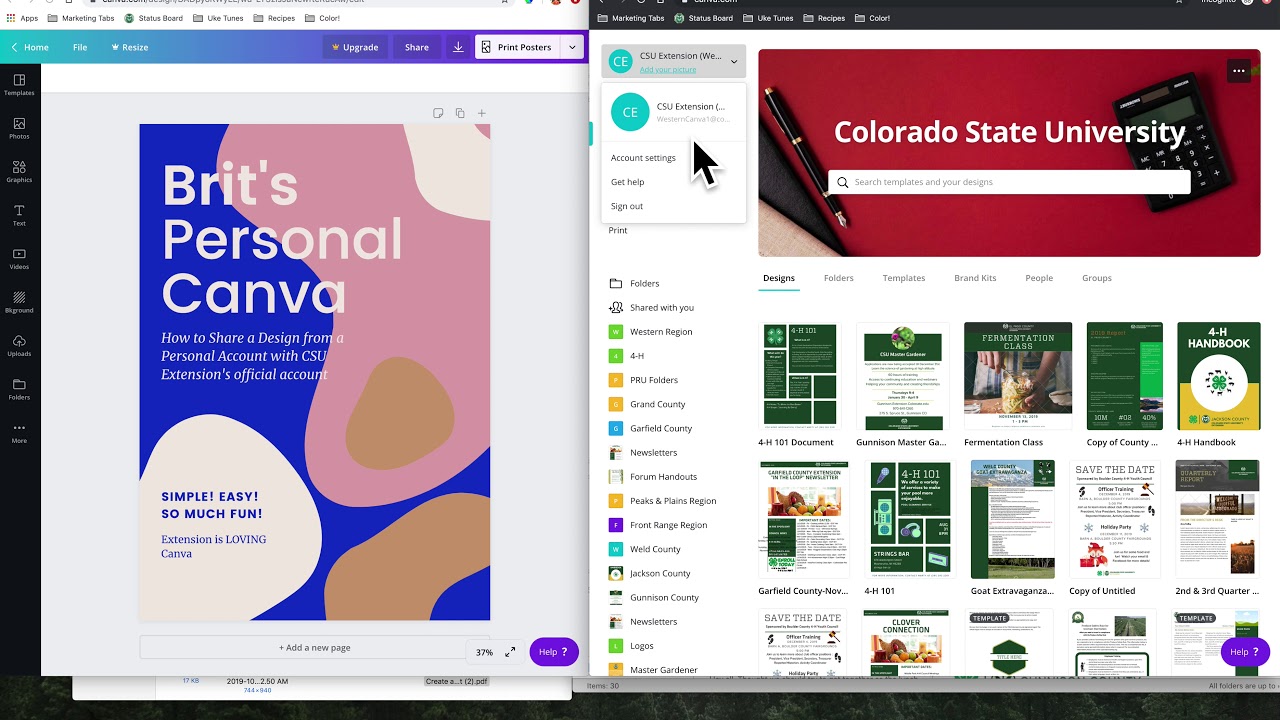Click search templates and designs field

[1009, 182]
